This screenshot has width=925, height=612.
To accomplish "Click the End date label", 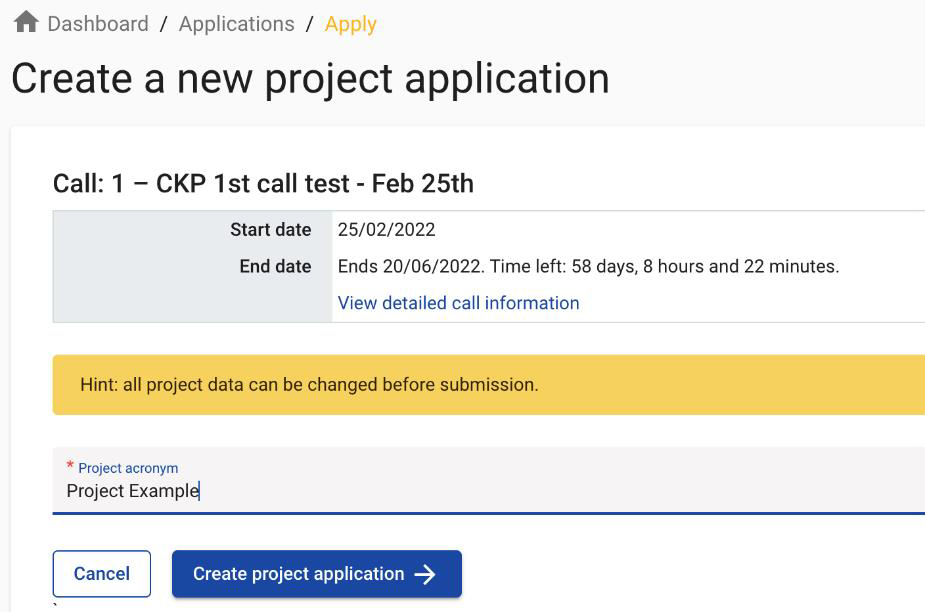I will coord(275,267).
